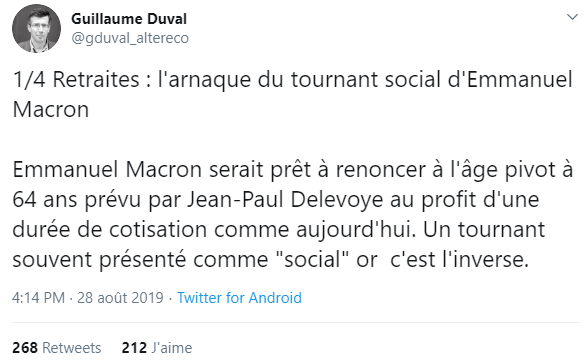Click headline 'l'arnaque du tournant social'
The width and height of the screenshot is (584, 361).
pos(299,80)
